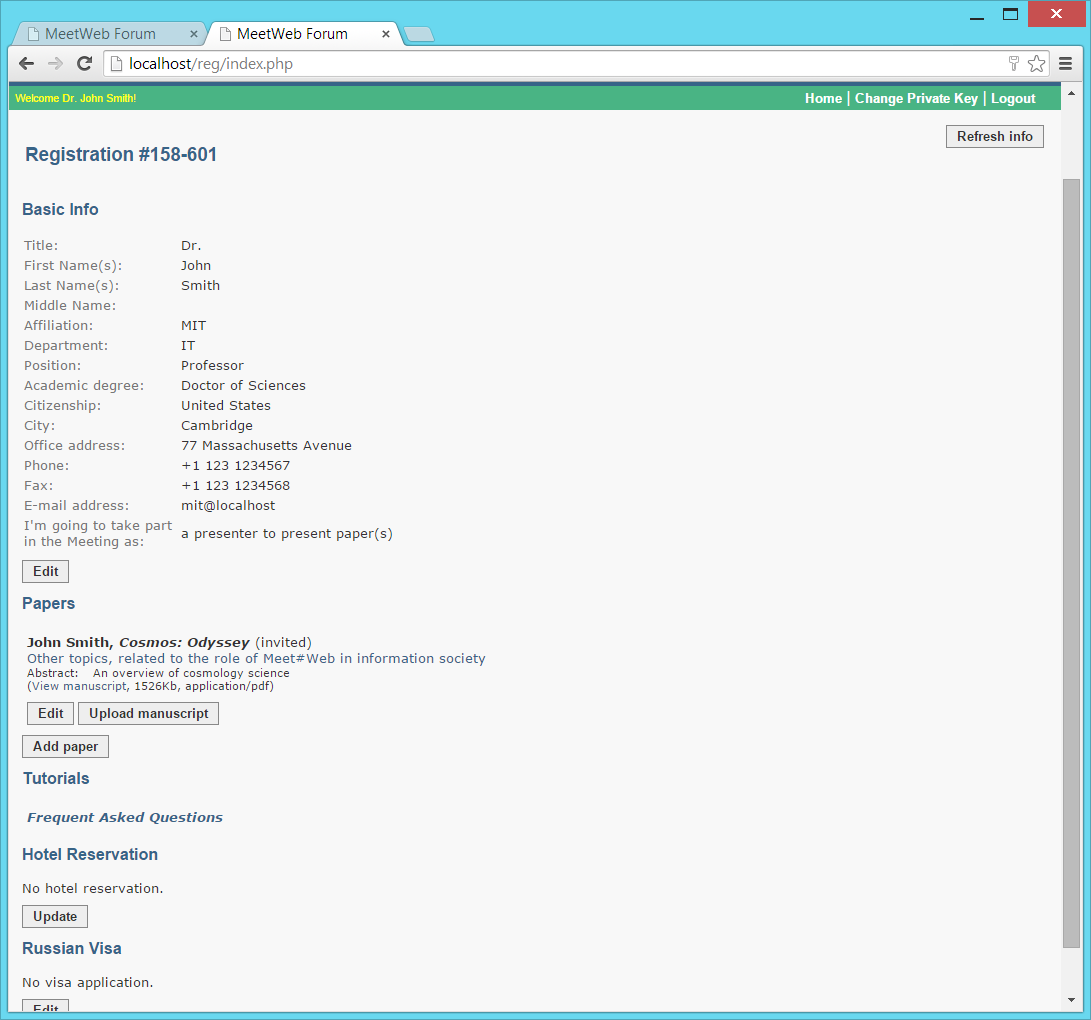Click the Refresh info button
The height and width of the screenshot is (1020, 1091).
click(x=994, y=136)
